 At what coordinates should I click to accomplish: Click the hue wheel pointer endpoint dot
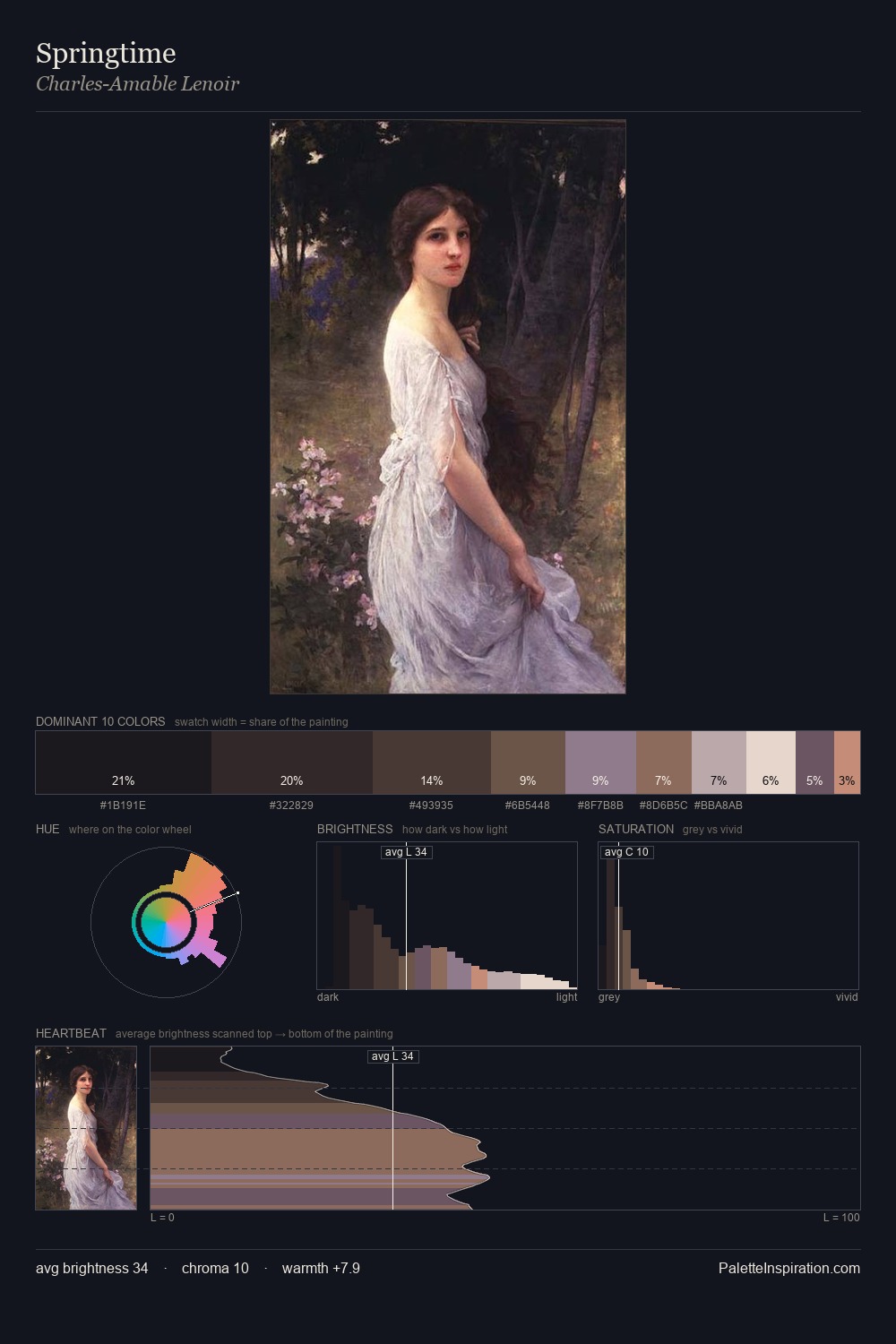point(237,892)
